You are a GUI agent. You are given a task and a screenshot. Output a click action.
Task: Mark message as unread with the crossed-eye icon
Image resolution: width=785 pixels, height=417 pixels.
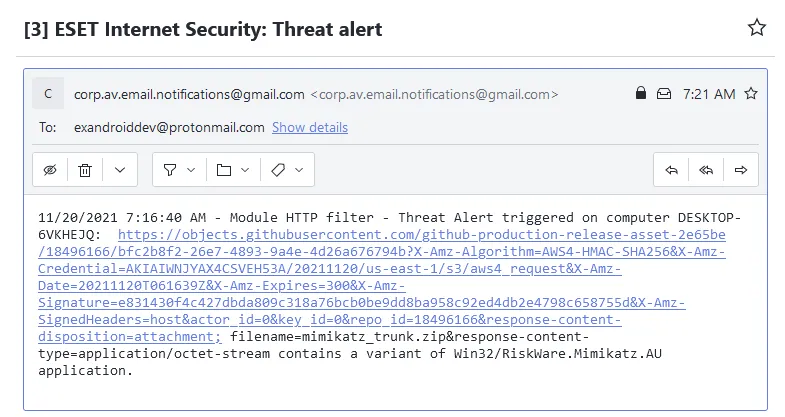pos(50,170)
